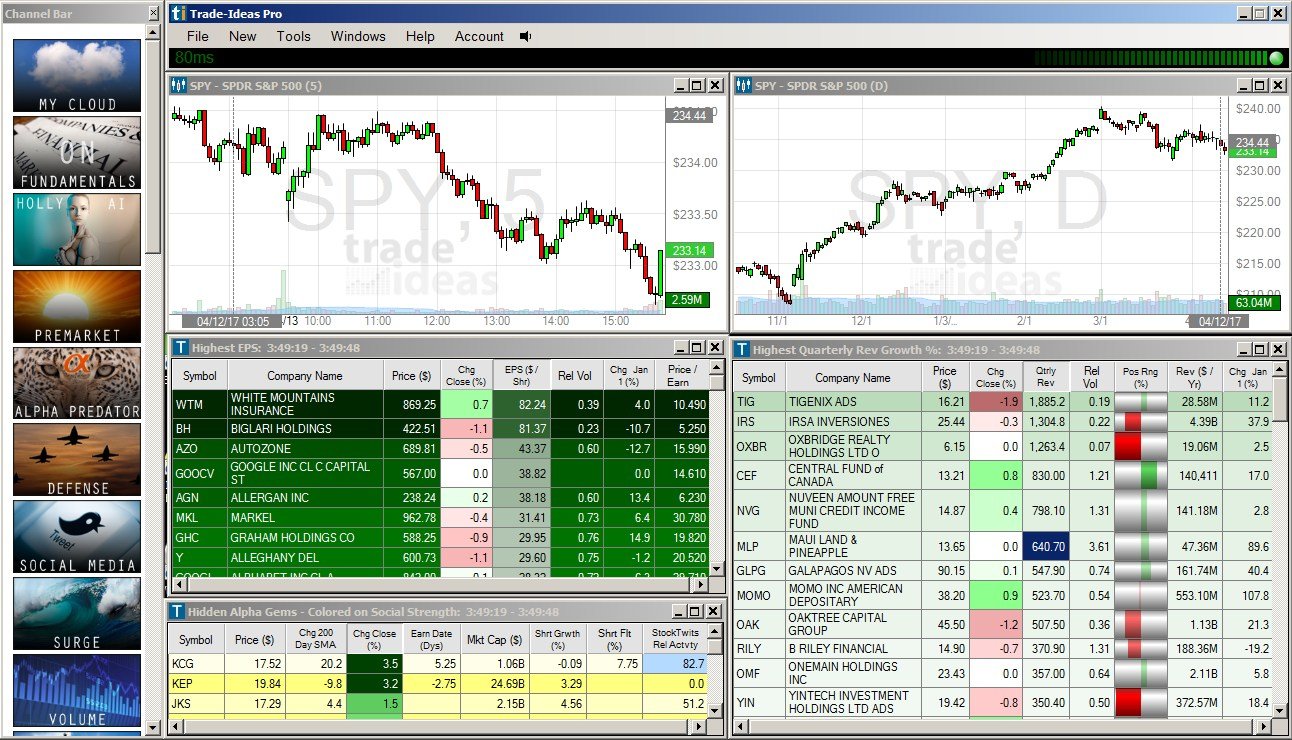Click the Pos Rng bar for OXBR
This screenshot has width=1292, height=740.
(1140, 447)
